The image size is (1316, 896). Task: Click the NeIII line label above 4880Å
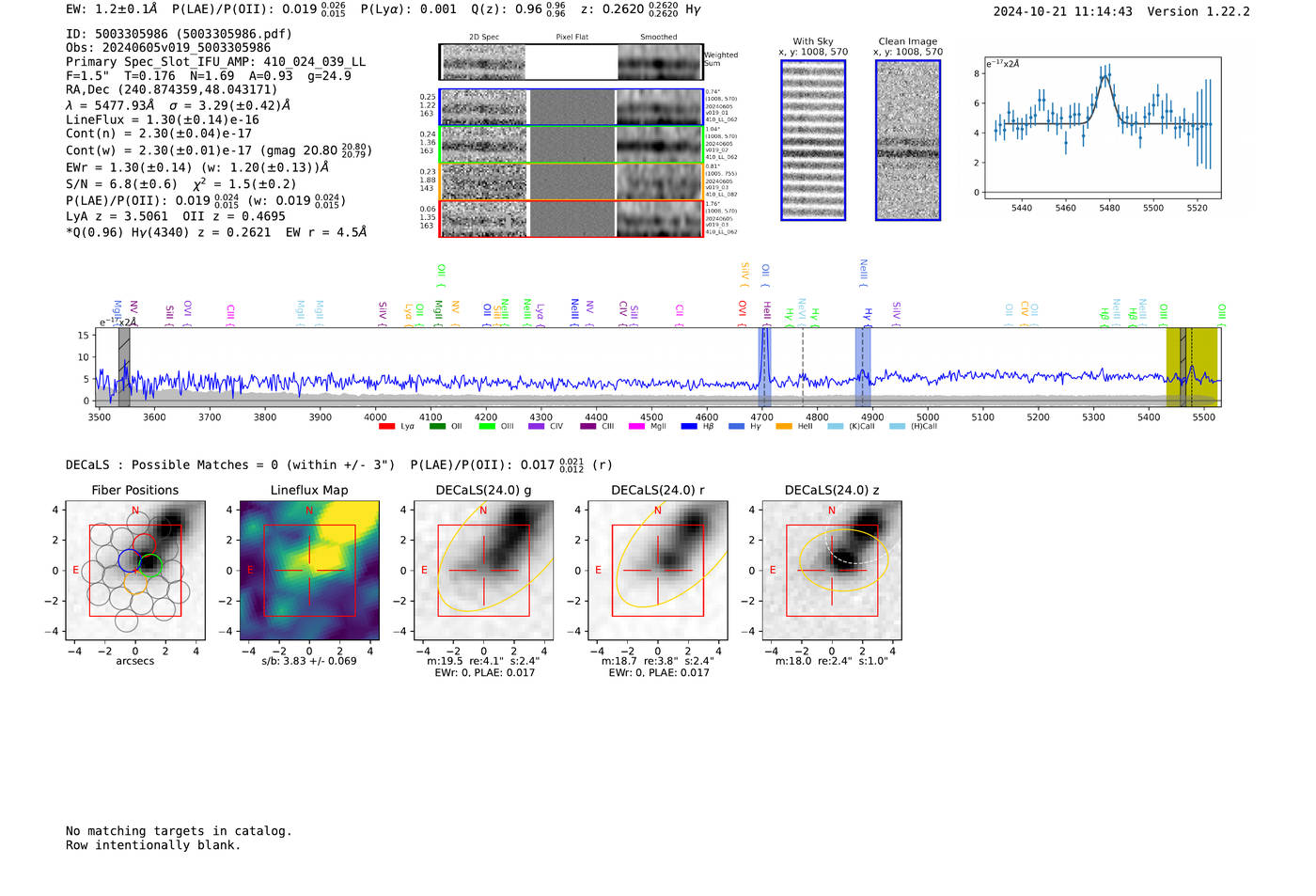[x=863, y=274]
